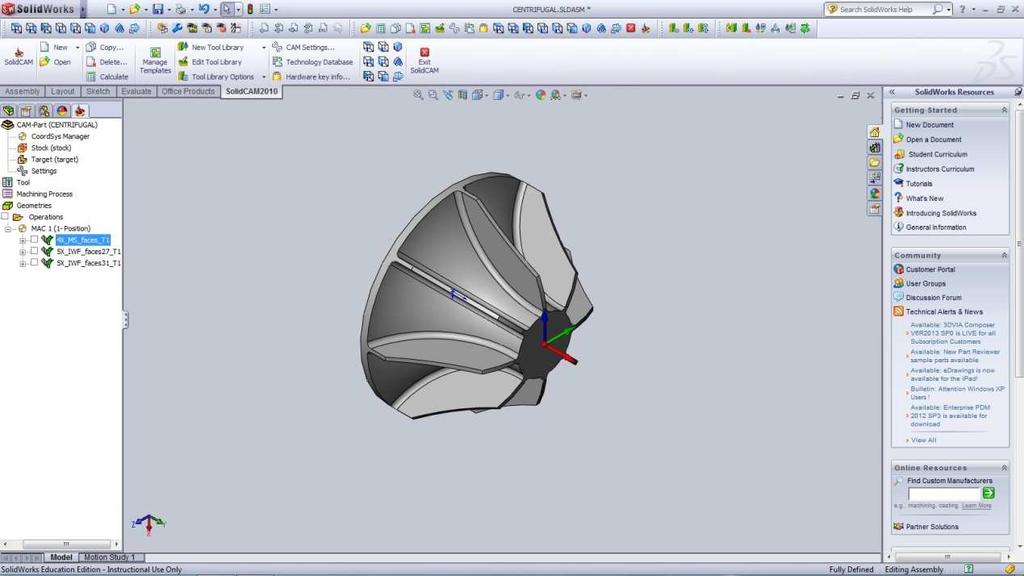1024x576 pixels.
Task: Switch to the Office Products tab
Action: 188,91
